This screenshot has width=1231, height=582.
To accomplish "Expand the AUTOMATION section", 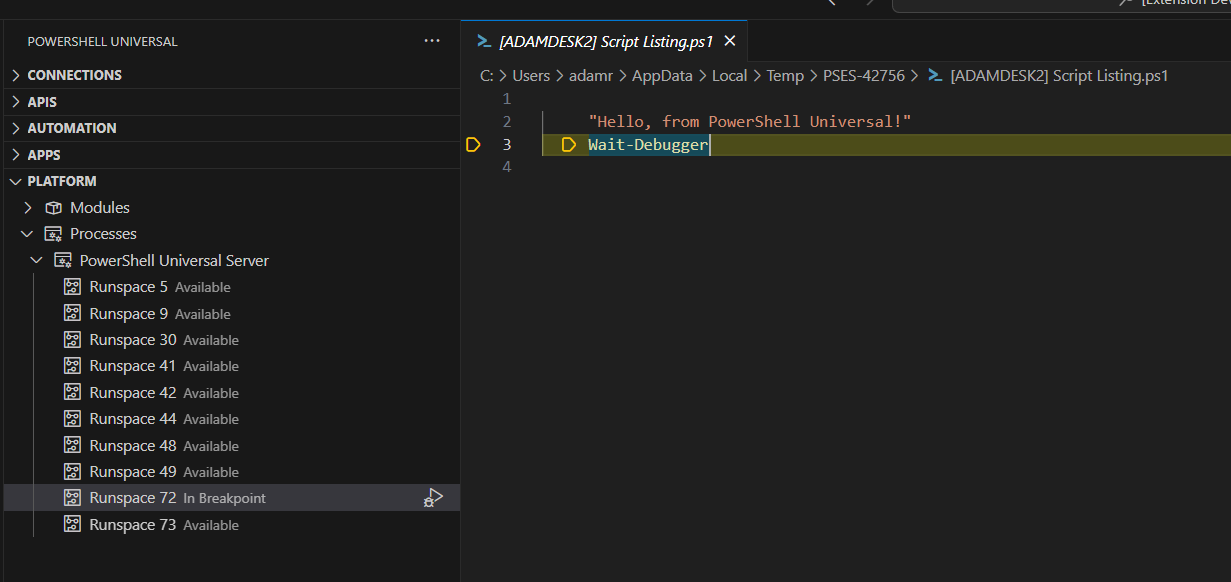I will click(15, 128).
